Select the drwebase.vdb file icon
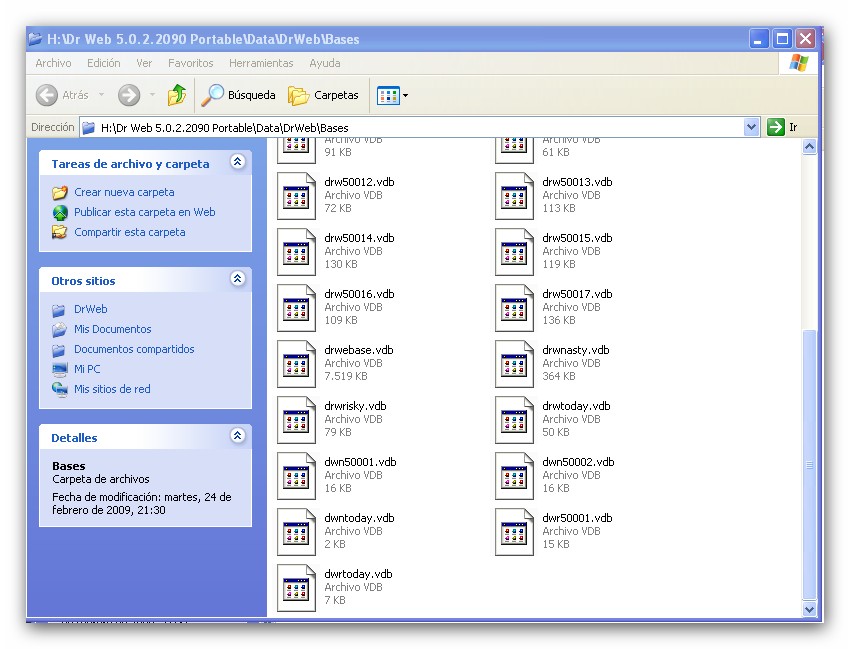850x649 pixels. [296, 364]
